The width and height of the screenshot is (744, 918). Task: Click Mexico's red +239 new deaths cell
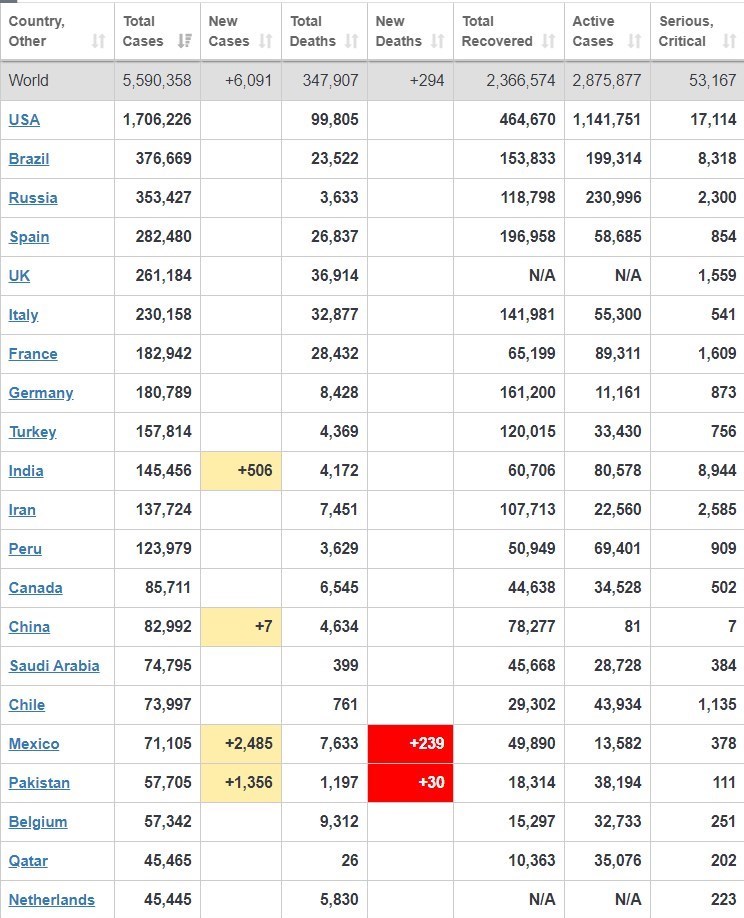pyautogui.click(x=411, y=744)
